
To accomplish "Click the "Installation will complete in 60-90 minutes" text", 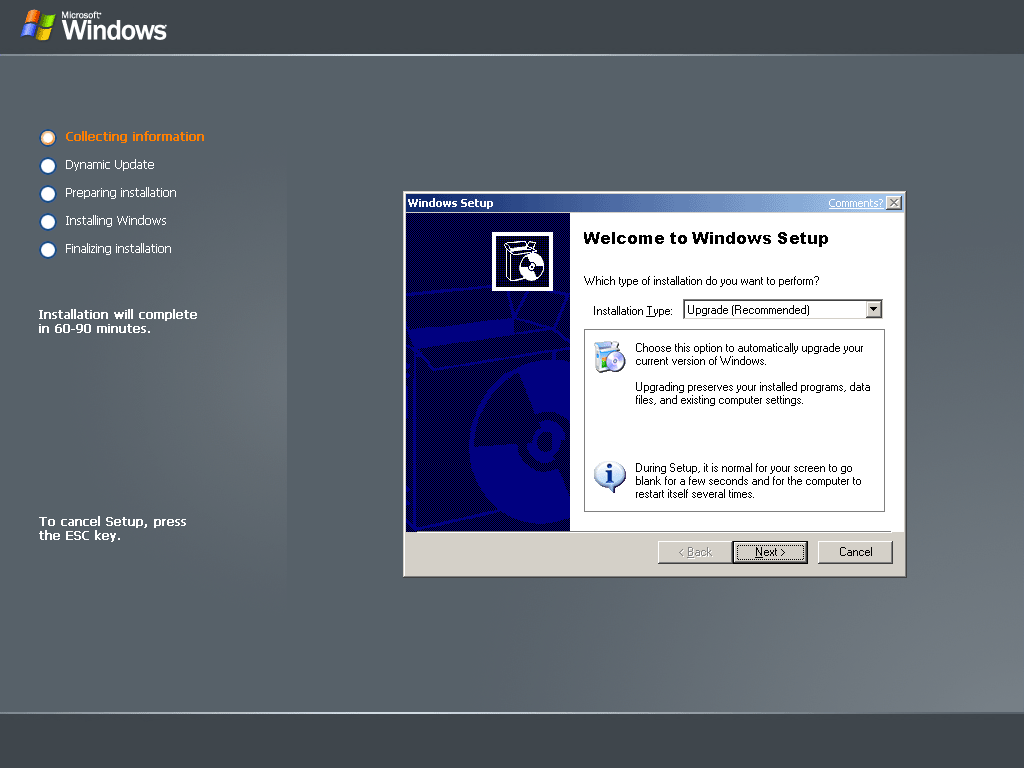I will (118, 321).
